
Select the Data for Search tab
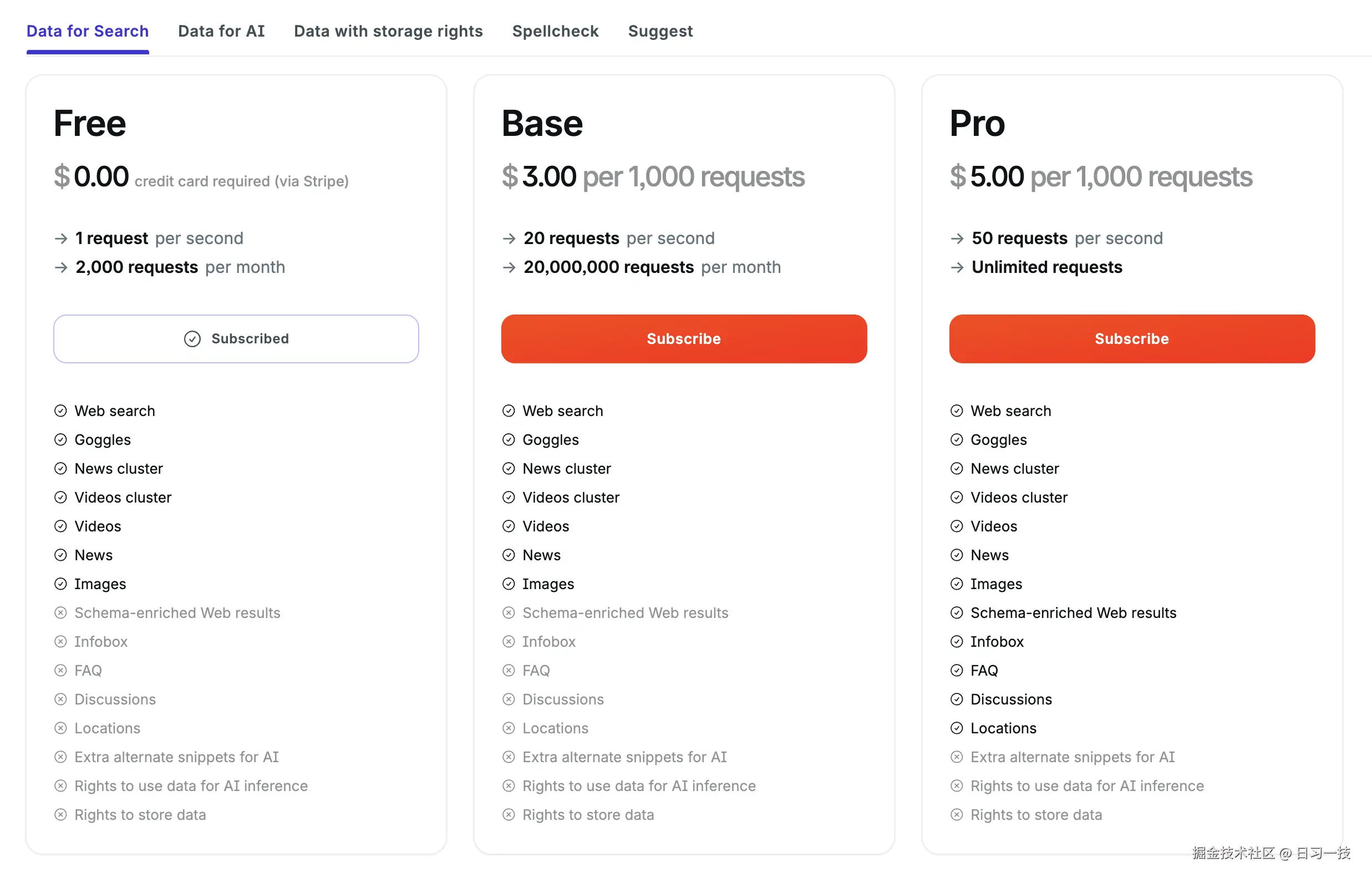coord(87,31)
